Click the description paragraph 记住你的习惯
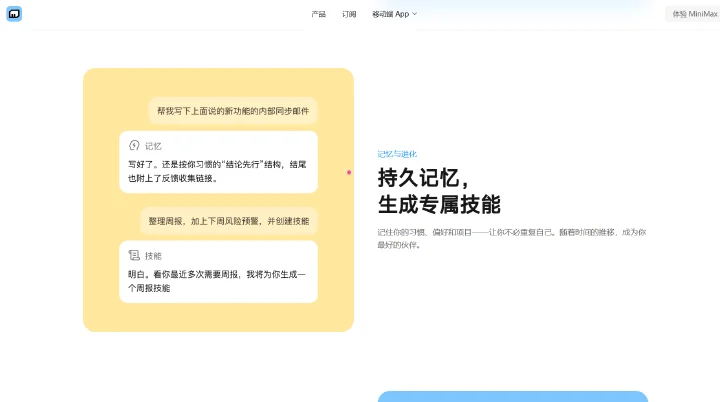Image resolution: width=720 pixels, height=402 pixels. point(512,238)
